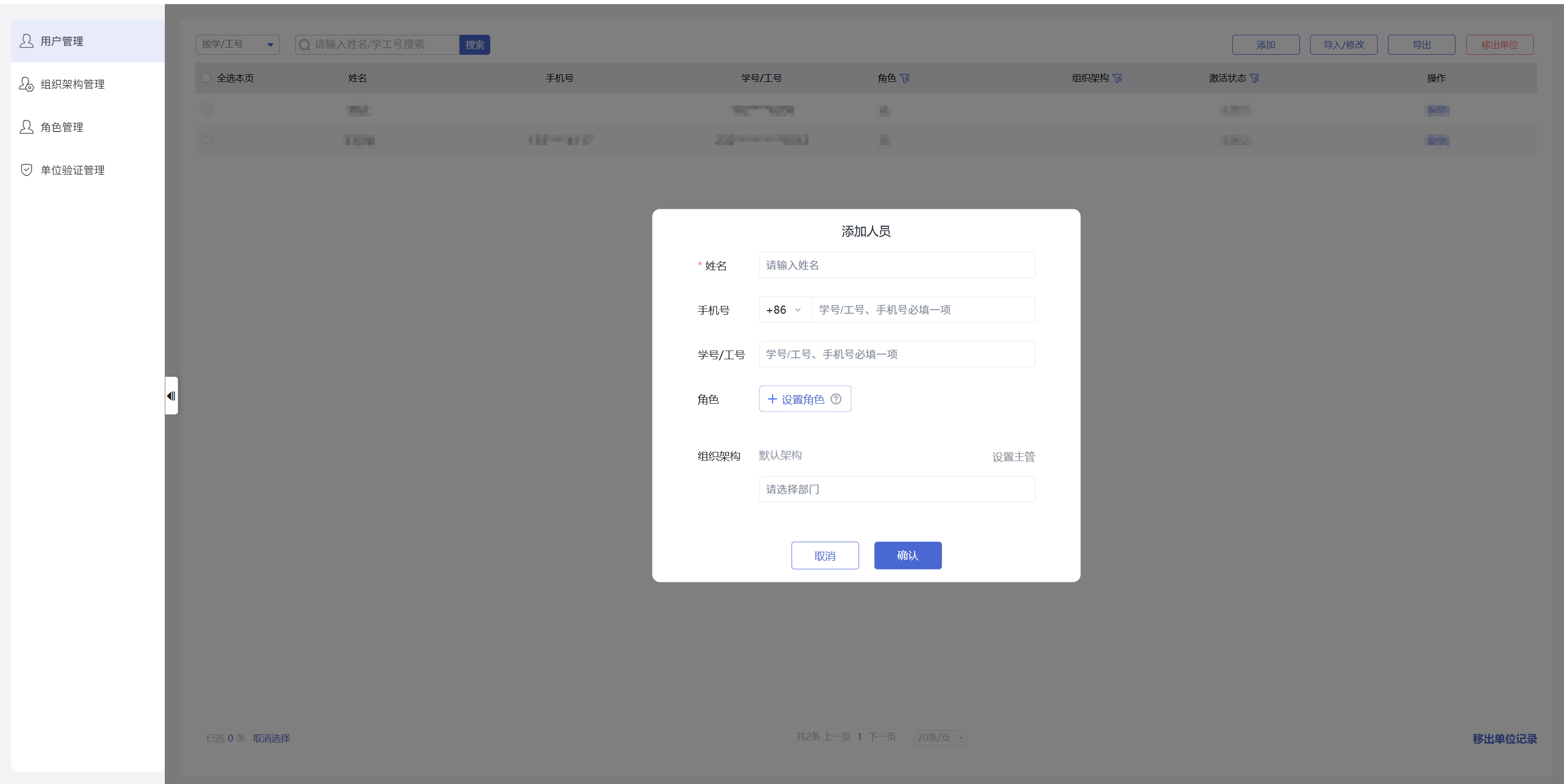
Task: Toggle the 全选本页 checkbox
Action: click(206, 78)
